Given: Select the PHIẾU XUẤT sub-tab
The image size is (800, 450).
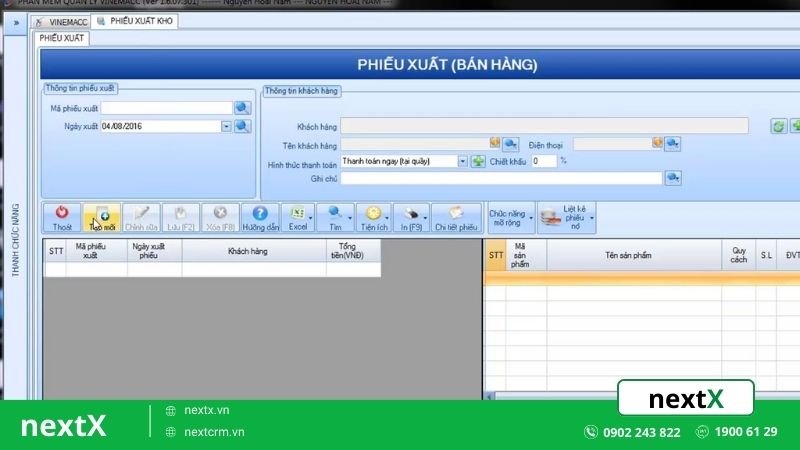Looking at the screenshot, I should (x=62, y=38).
